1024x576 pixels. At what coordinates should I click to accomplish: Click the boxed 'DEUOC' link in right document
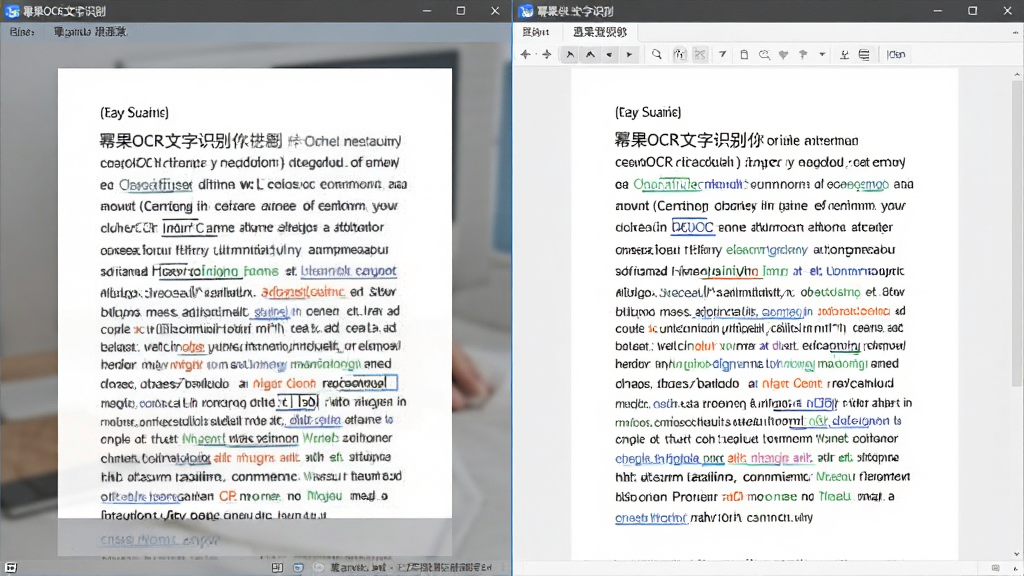(692, 227)
